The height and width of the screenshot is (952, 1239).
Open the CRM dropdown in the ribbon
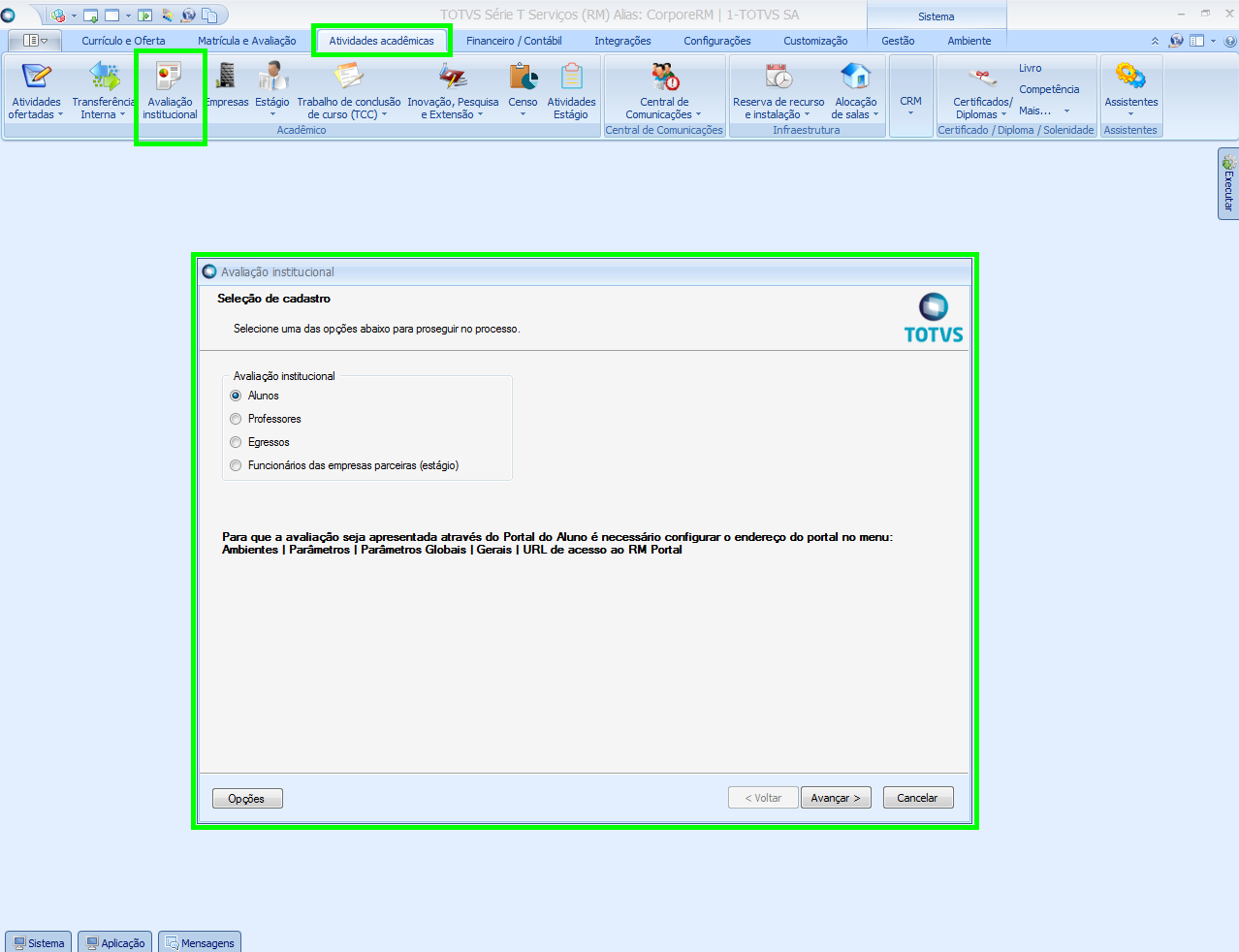tap(910, 97)
